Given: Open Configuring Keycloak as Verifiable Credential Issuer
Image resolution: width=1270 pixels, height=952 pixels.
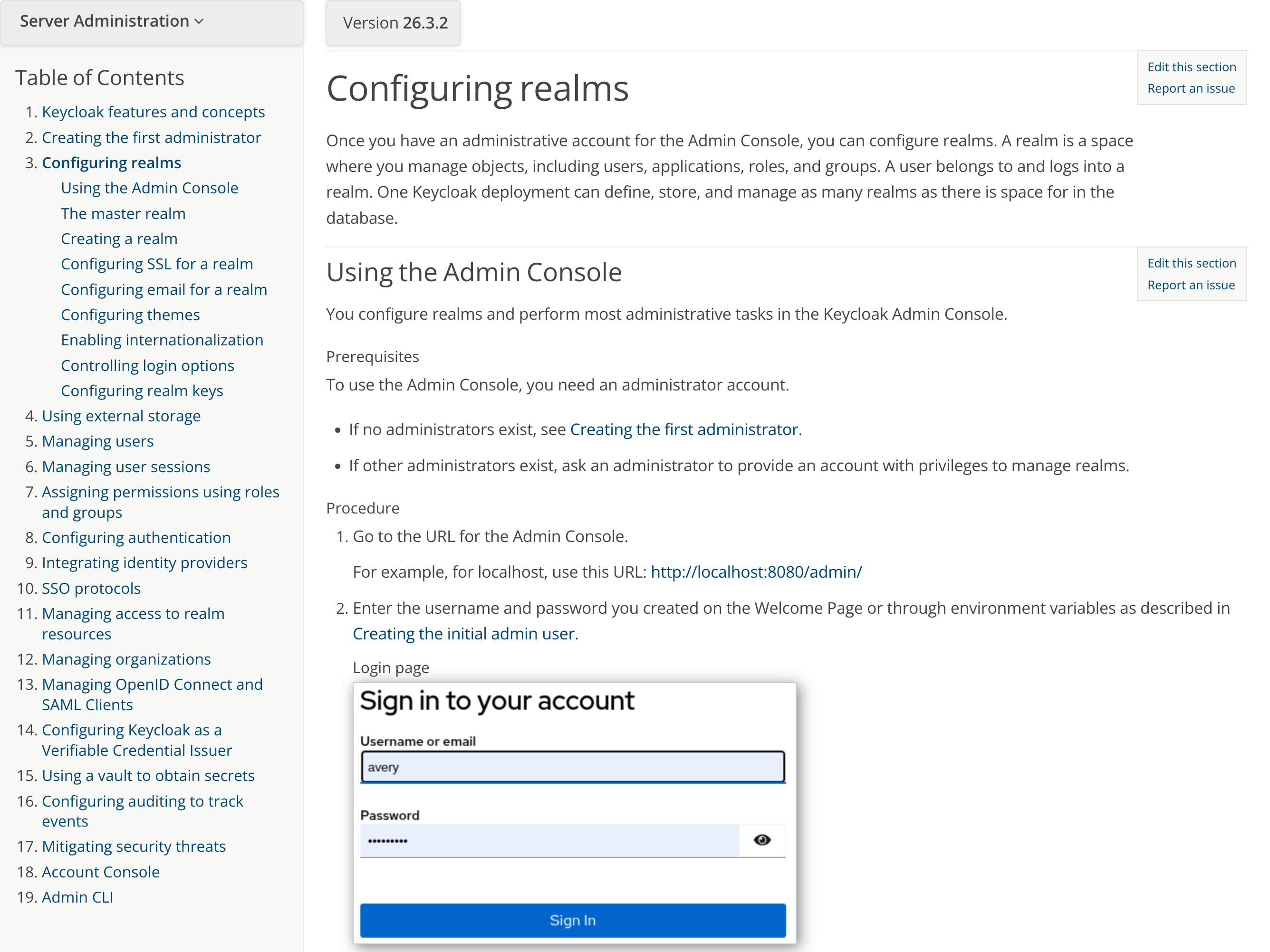Looking at the screenshot, I should click(136, 740).
